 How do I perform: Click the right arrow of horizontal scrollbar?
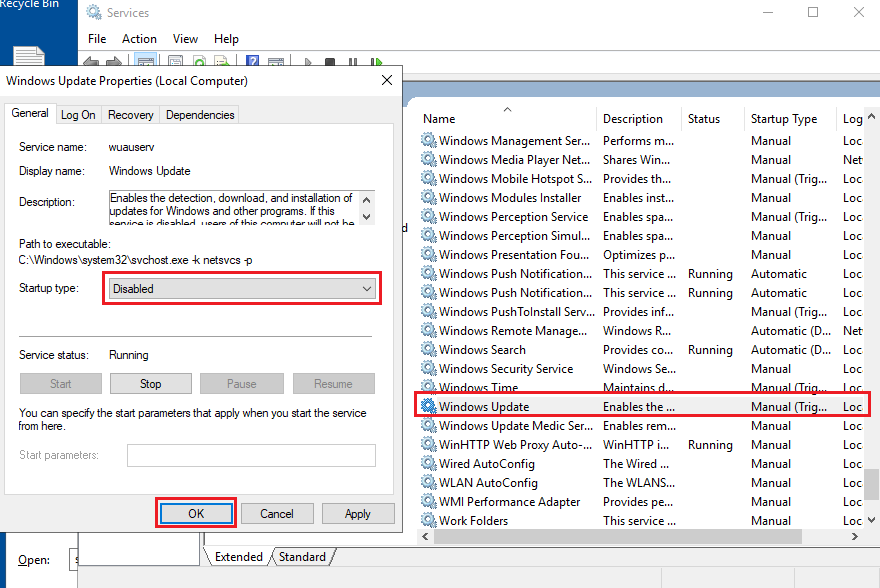coord(854,536)
